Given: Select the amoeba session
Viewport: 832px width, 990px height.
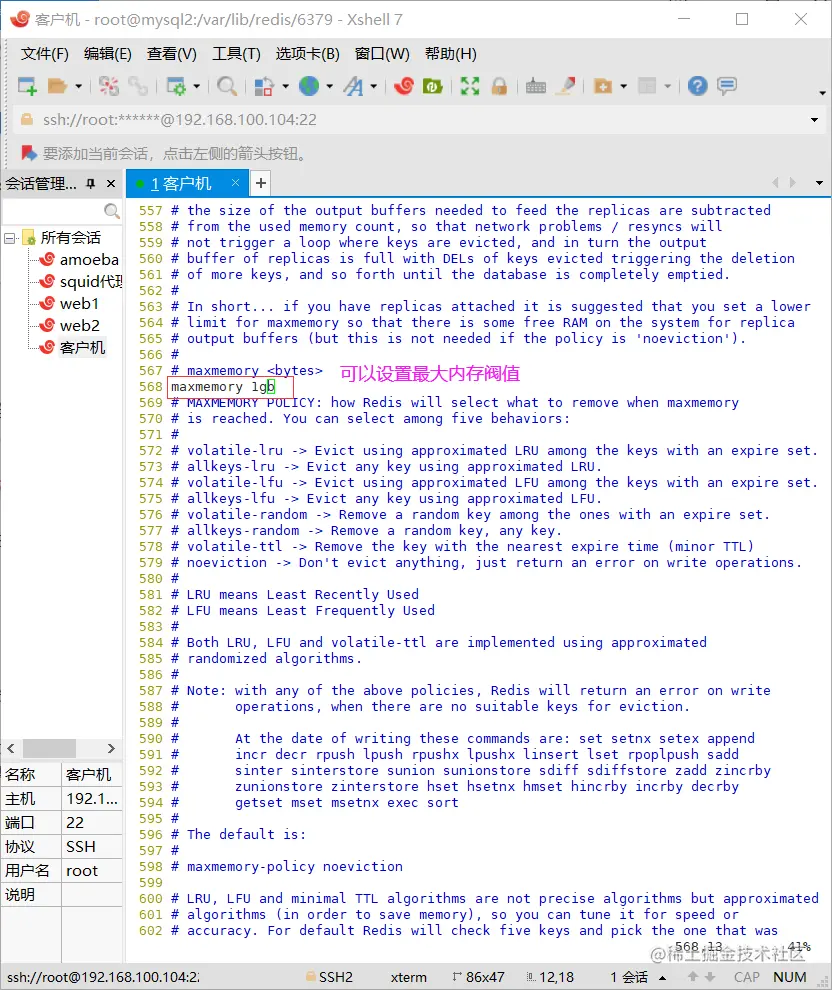Looking at the screenshot, I should coord(89,259).
